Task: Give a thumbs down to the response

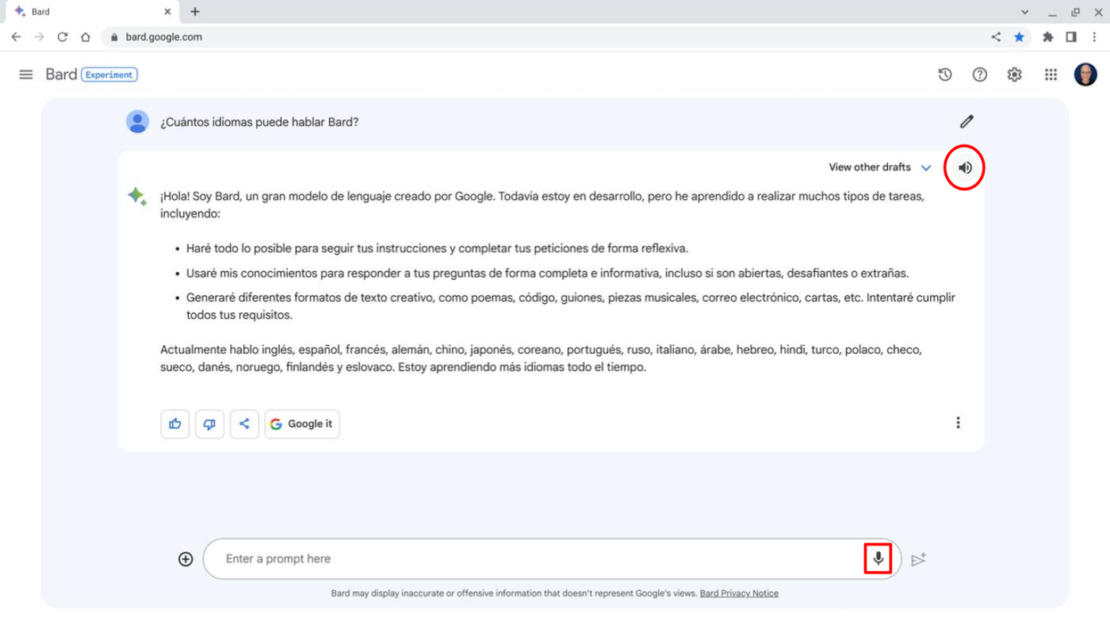Action: pyautogui.click(x=209, y=423)
